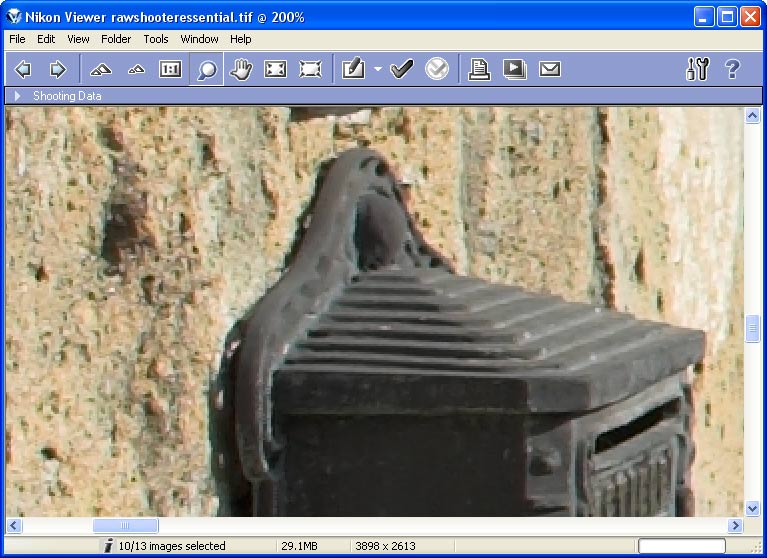Maximize the Nikon Viewer window
The image size is (767, 558).
pos(727,17)
